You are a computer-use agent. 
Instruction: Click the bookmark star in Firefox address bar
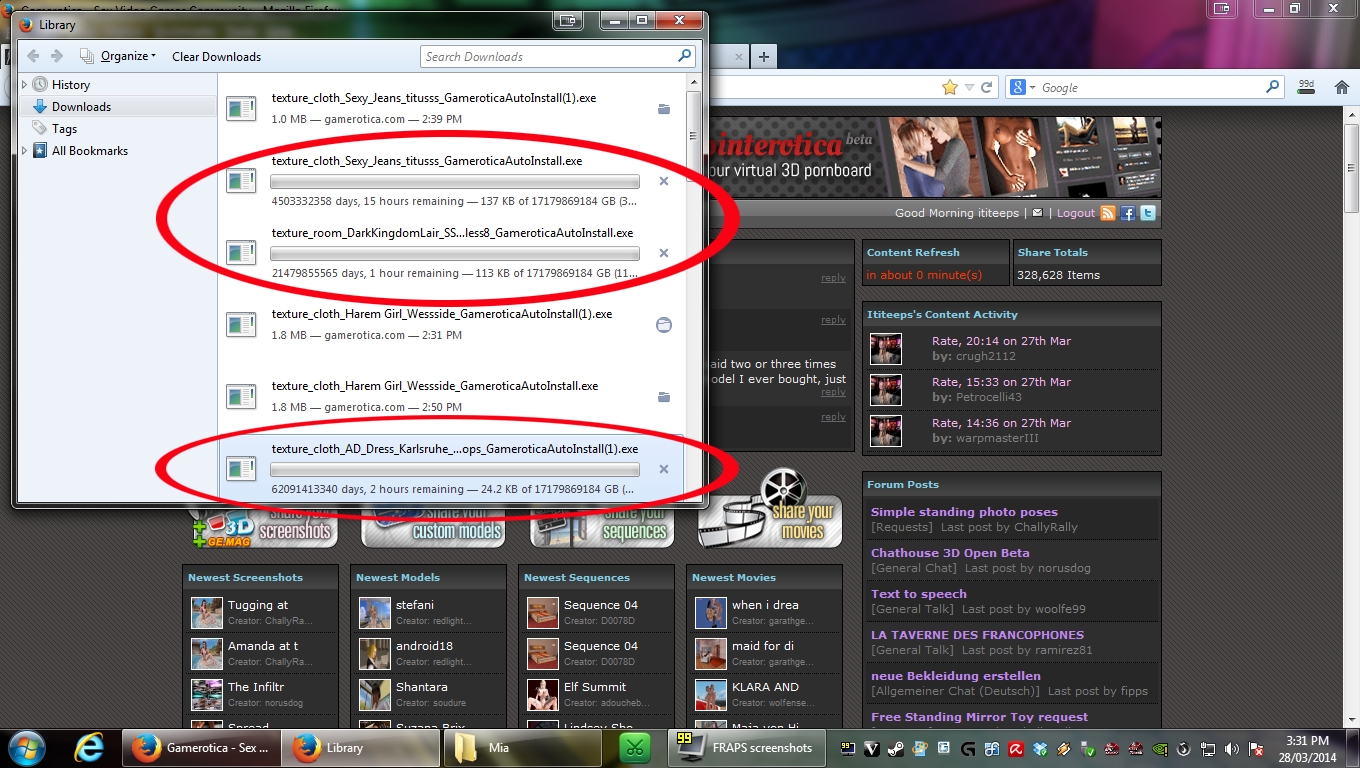(950, 88)
